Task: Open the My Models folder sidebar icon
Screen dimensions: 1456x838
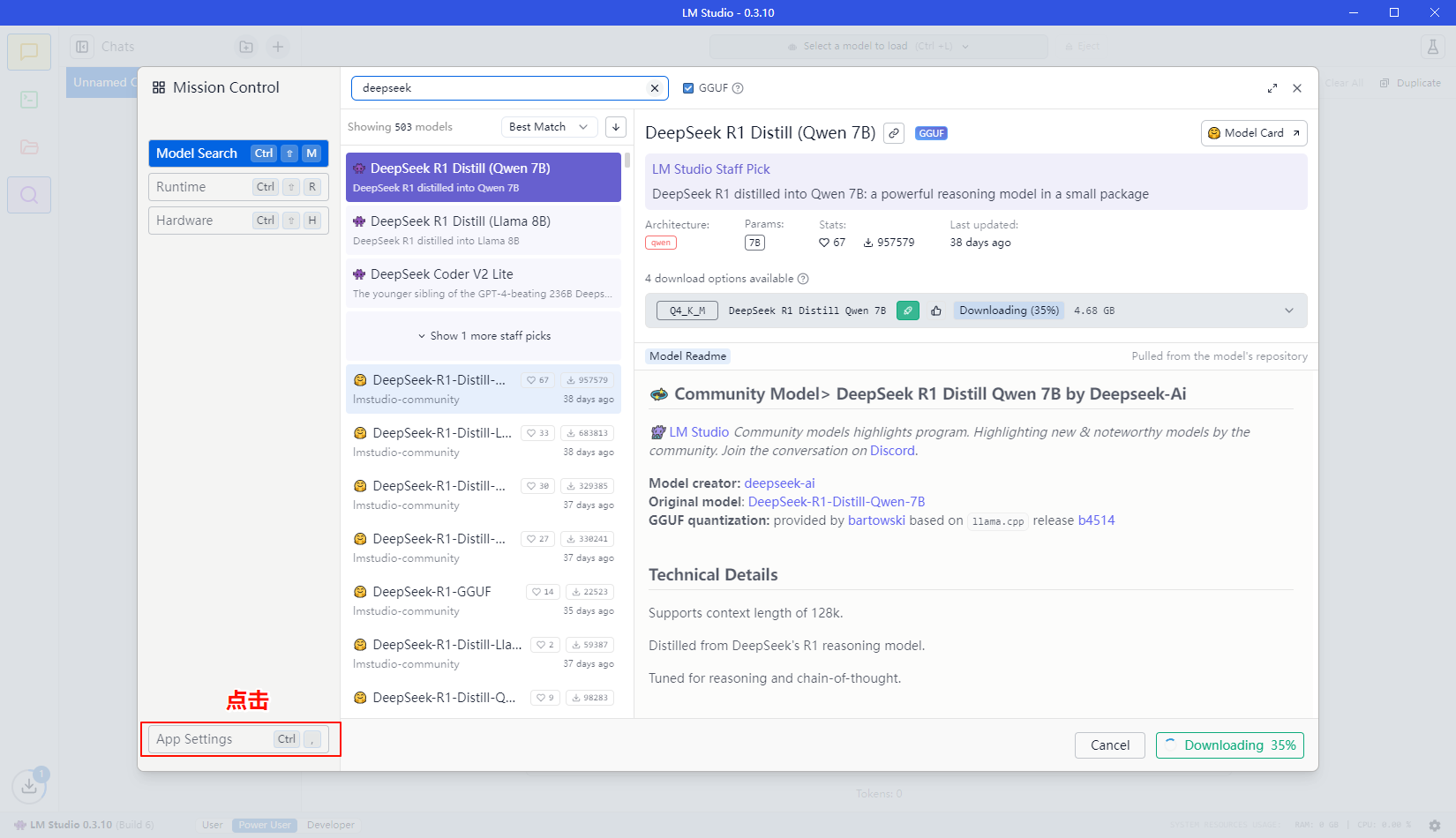Action: [29, 147]
